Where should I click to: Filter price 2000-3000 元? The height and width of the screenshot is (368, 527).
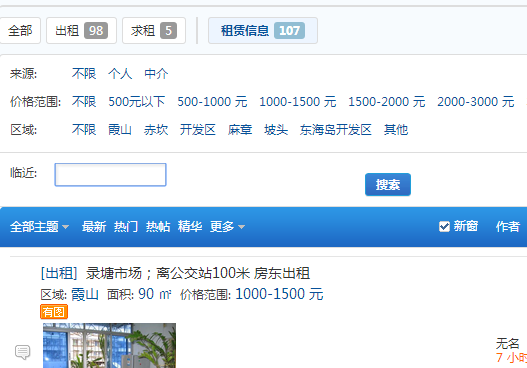476,101
